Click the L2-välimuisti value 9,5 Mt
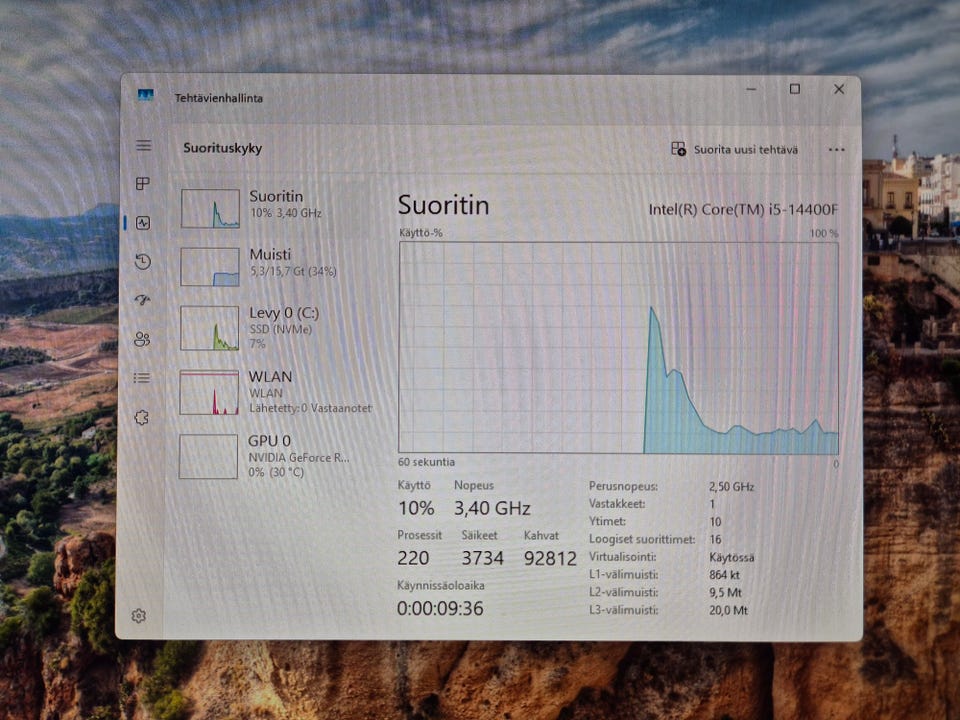The width and height of the screenshot is (960, 720). (726, 593)
